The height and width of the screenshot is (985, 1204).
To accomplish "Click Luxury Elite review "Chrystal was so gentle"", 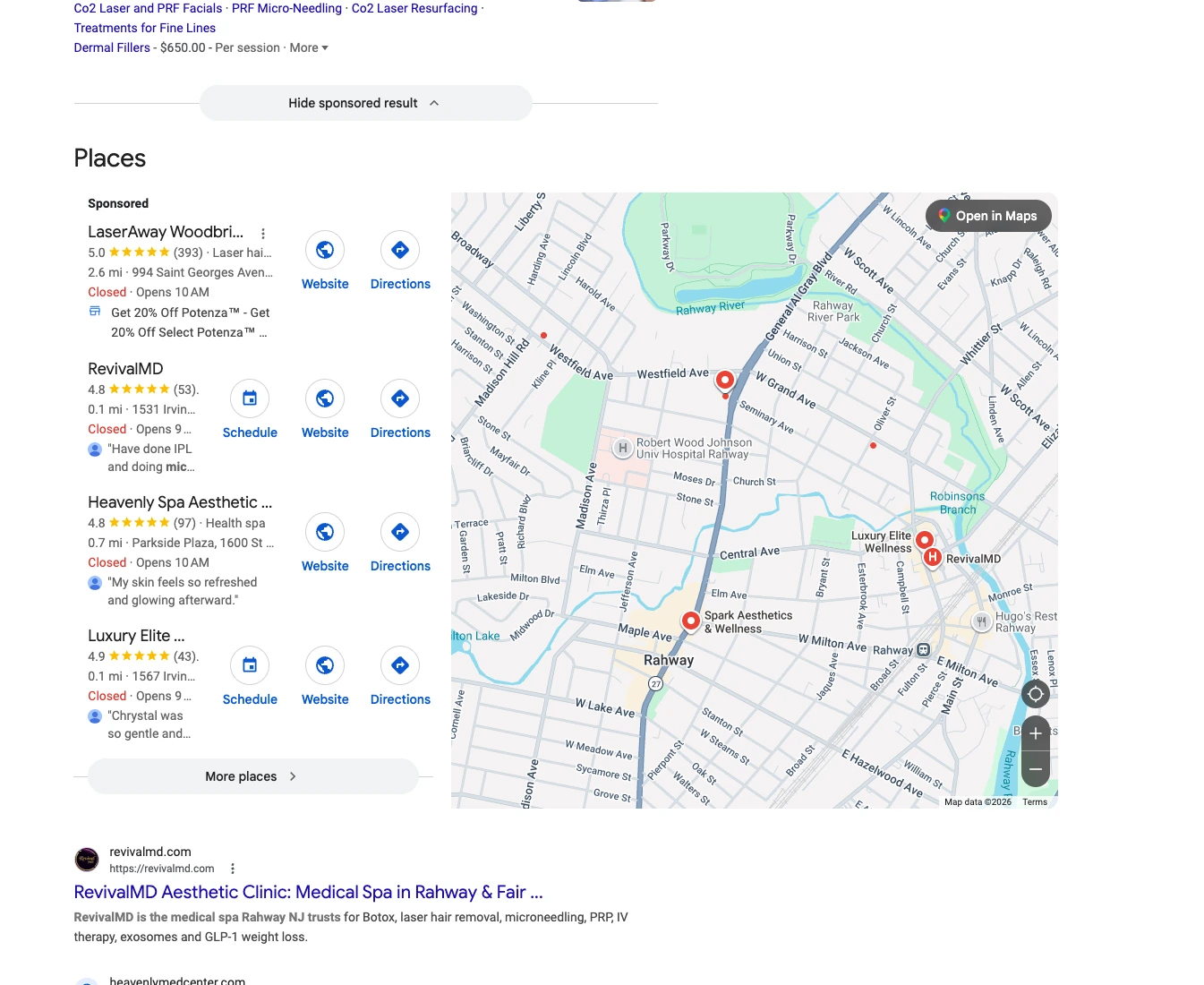I will (x=149, y=724).
